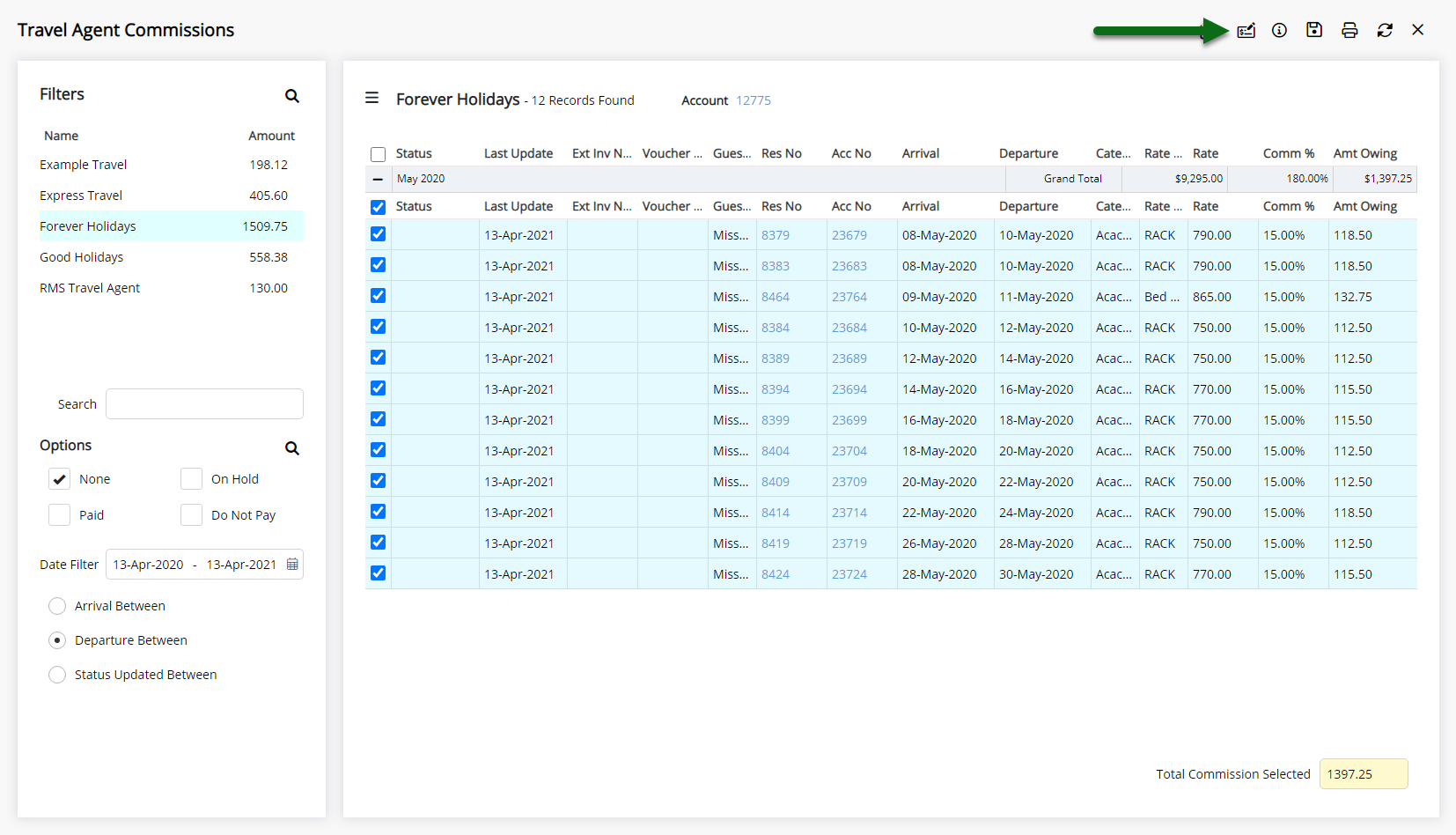Sort by the top Last Update column header

point(518,153)
